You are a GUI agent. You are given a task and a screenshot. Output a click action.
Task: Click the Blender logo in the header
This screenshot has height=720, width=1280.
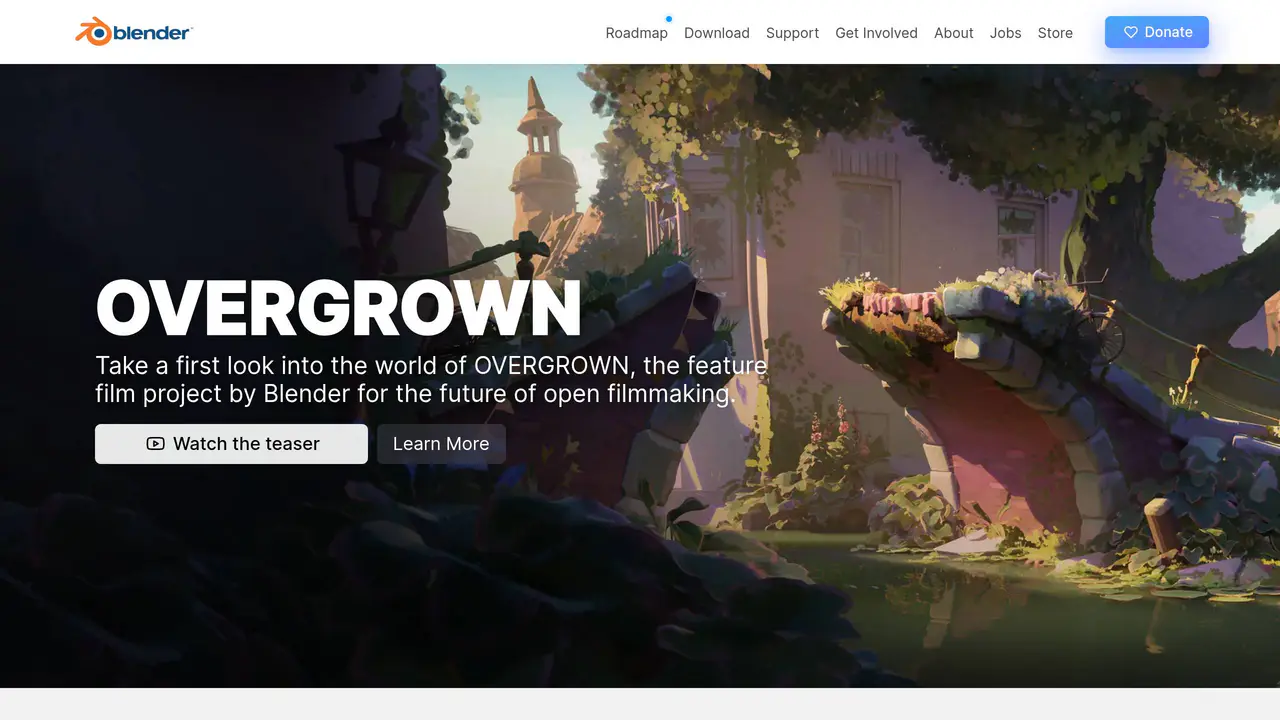(134, 32)
